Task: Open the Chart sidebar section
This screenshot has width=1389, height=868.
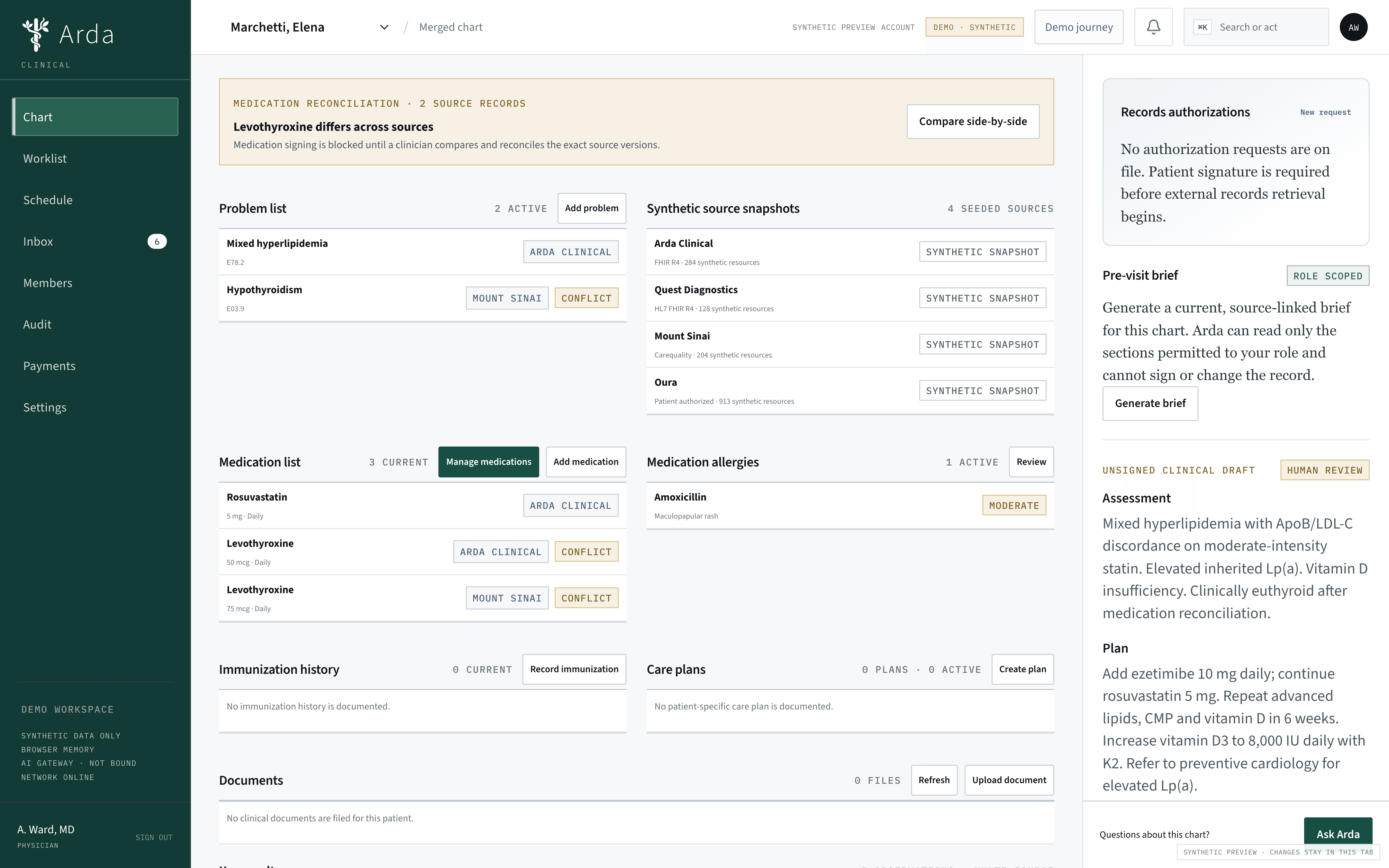Action: coord(95,116)
